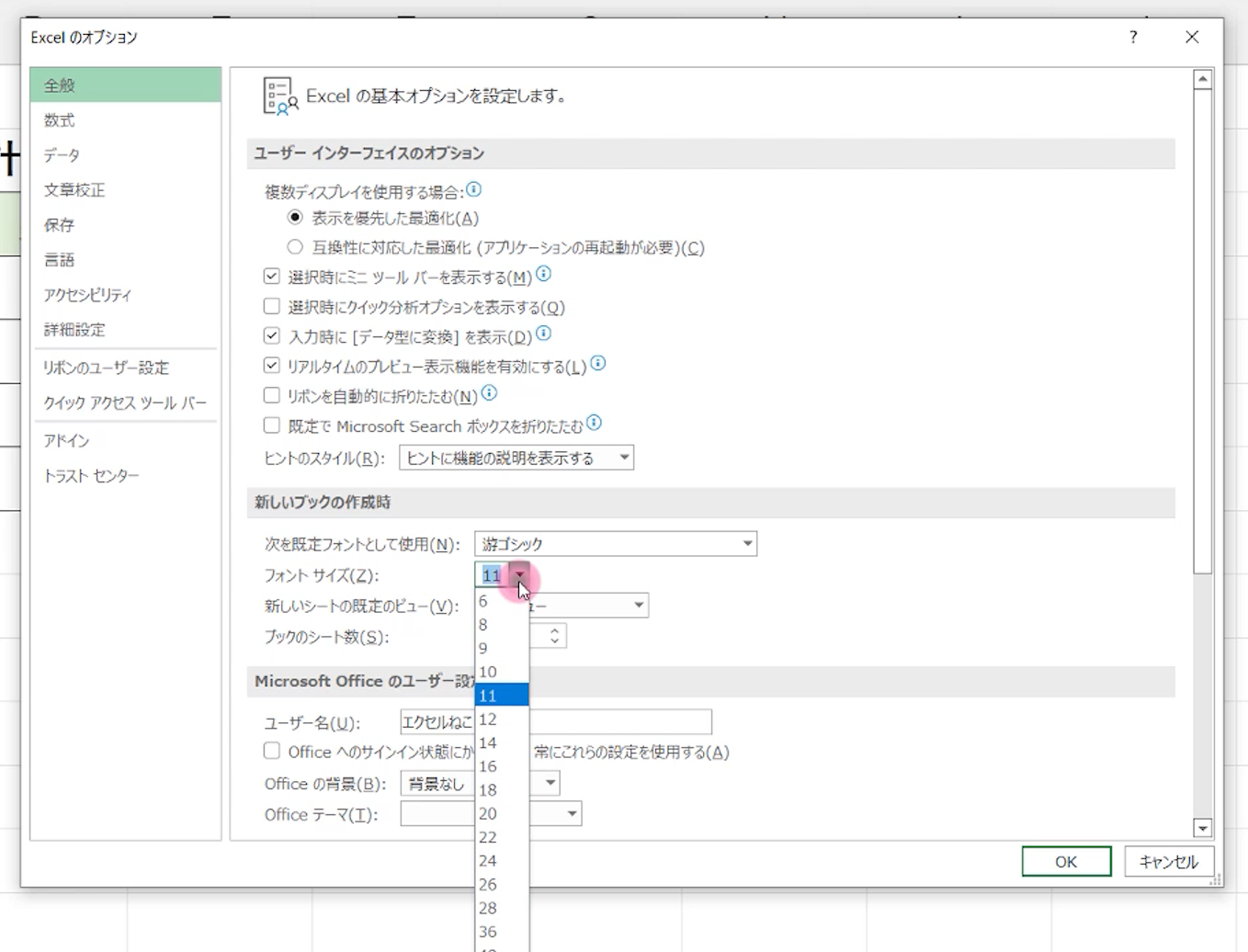Open the 保存 category
1248x952 pixels.
tap(125, 225)
